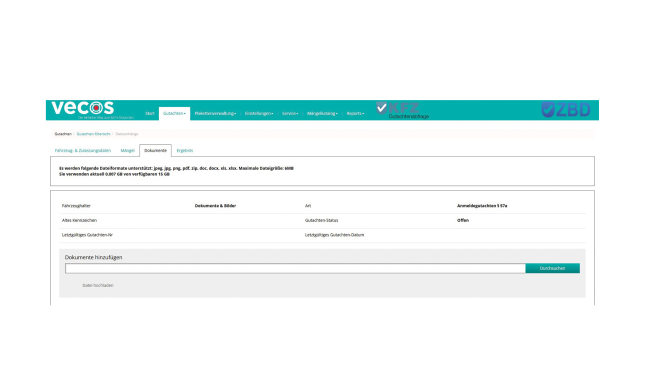This screenshot has width=650, height=366.
Task: Click the 'Art' label
Action: pyautogui.click(x=308, y=206)
